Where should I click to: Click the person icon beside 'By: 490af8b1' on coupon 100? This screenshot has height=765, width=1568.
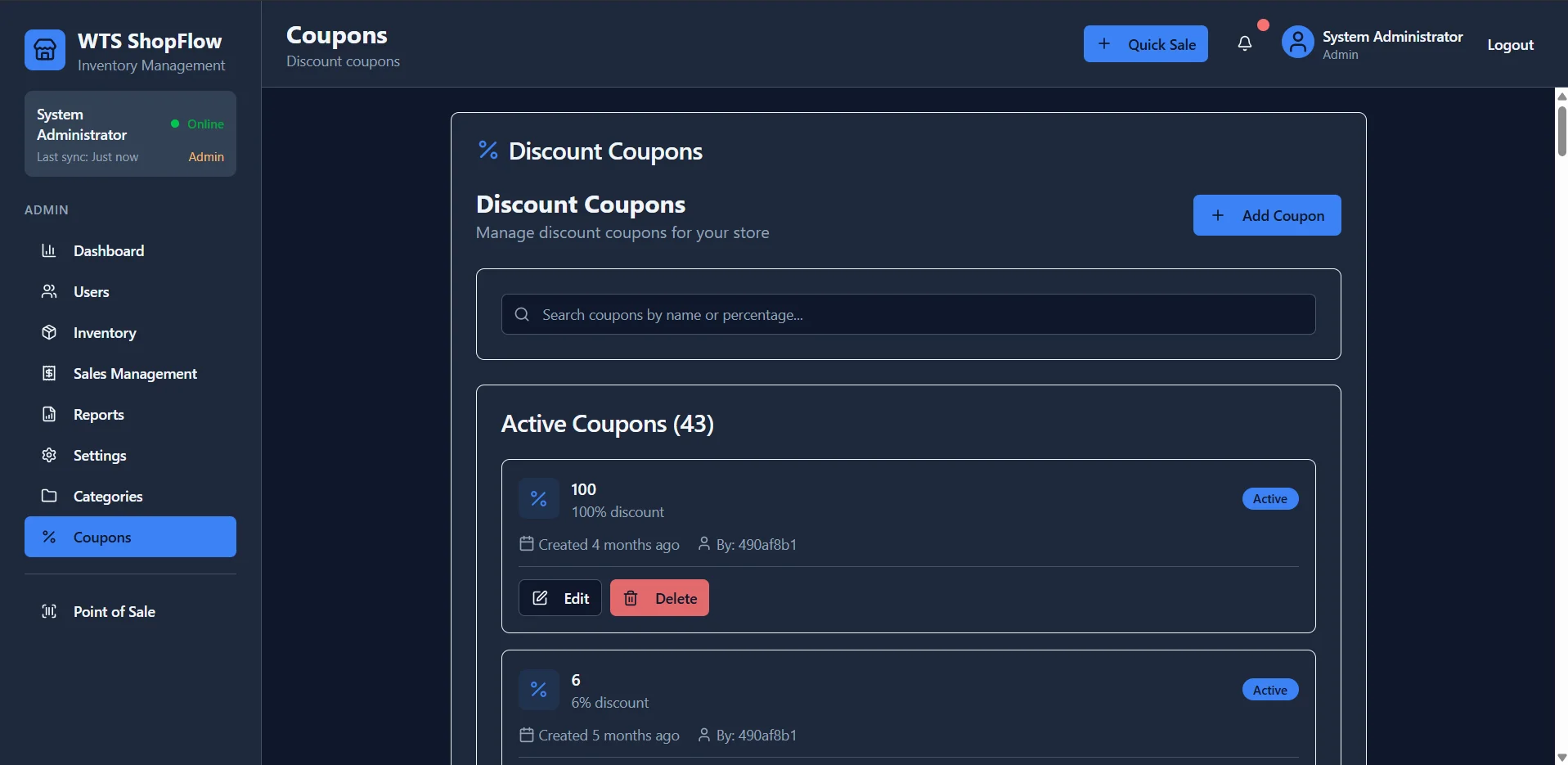click(x=703, y=543)
